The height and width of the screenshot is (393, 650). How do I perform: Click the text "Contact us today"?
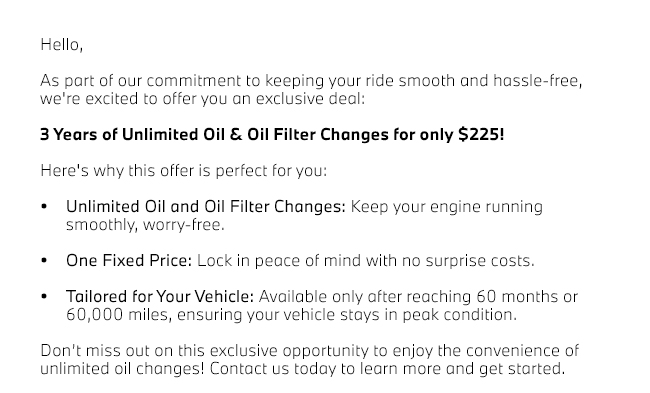pos(273,369)
